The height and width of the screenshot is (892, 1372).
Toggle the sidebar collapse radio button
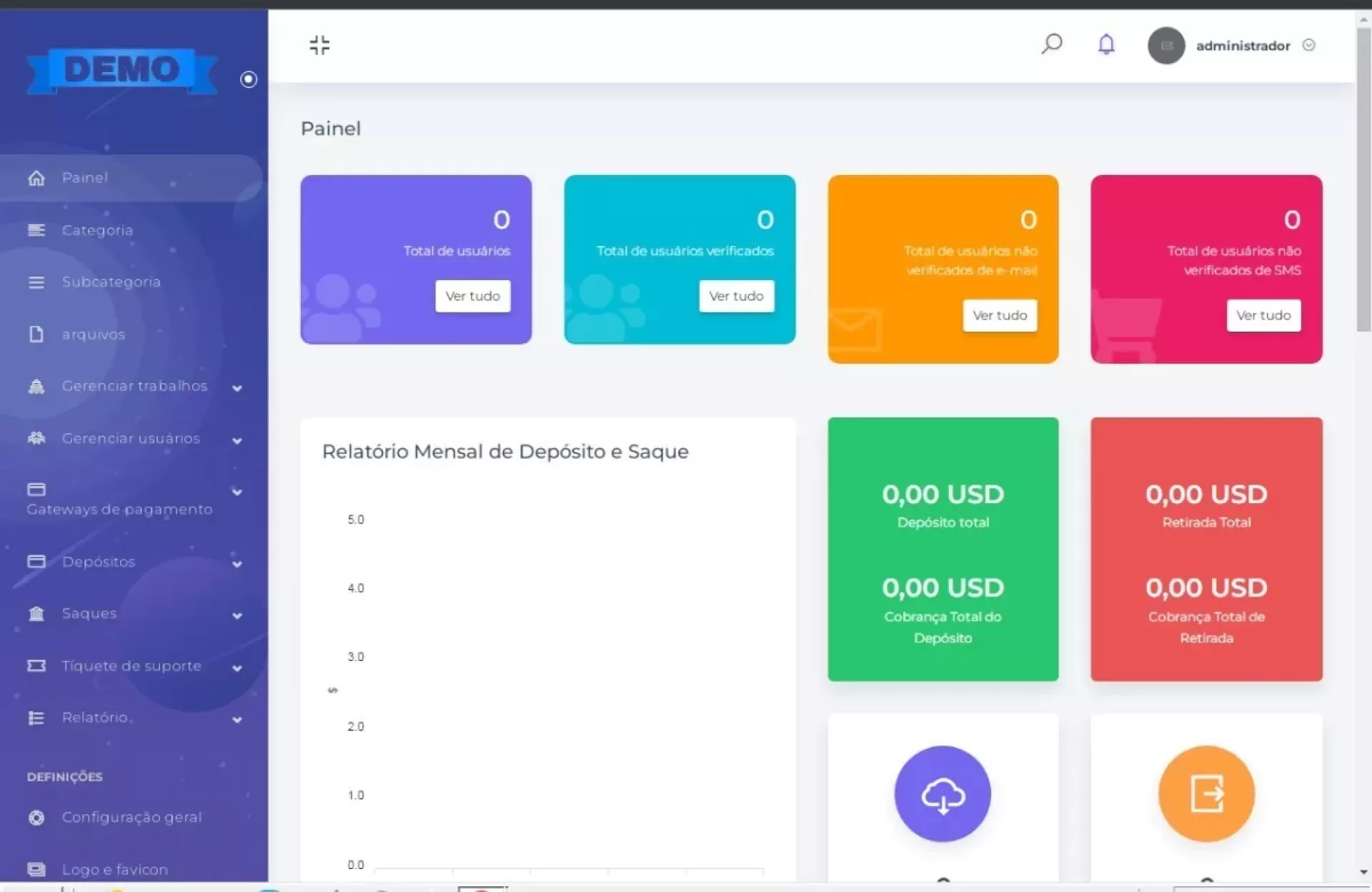coord(249,79)
